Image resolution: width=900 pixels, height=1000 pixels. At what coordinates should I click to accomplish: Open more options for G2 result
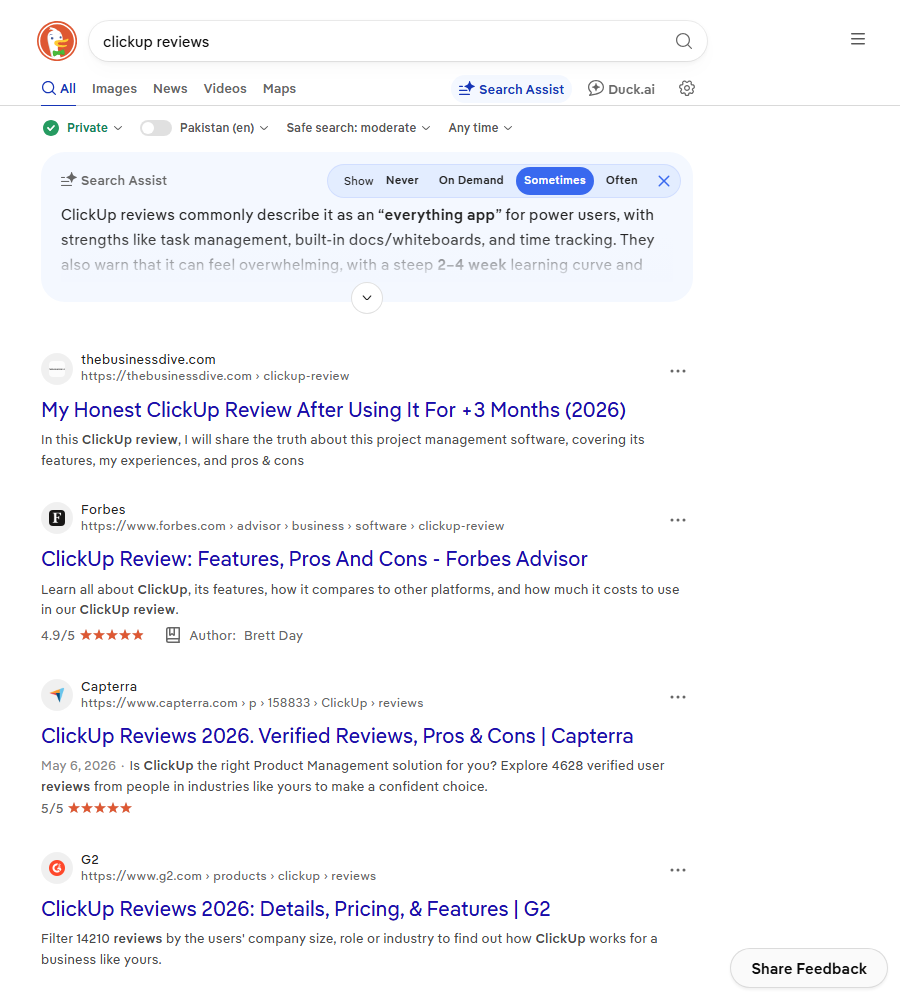click(678, 871)
